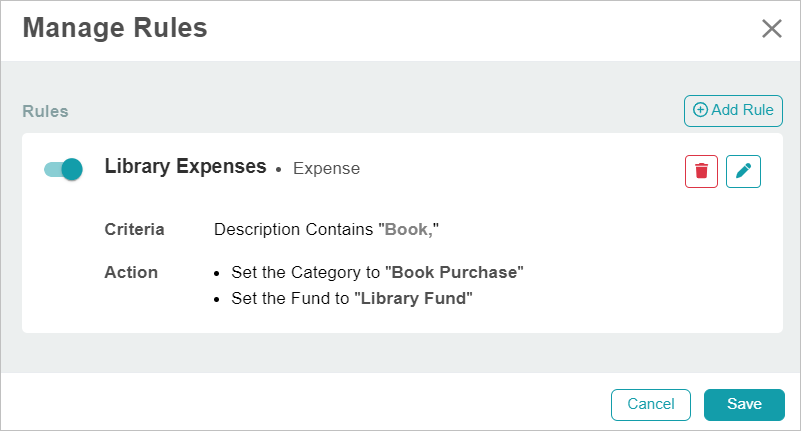Click the Action label
This screenshot has height=431, width=801.
(131, 272)
